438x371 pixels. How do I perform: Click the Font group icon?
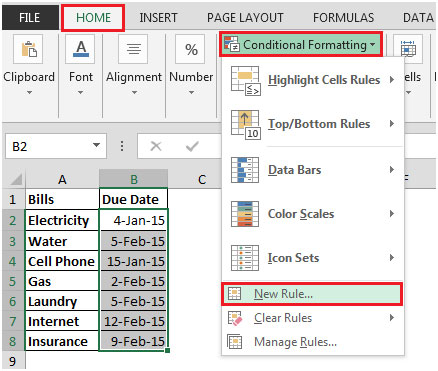tap(81, 49)
